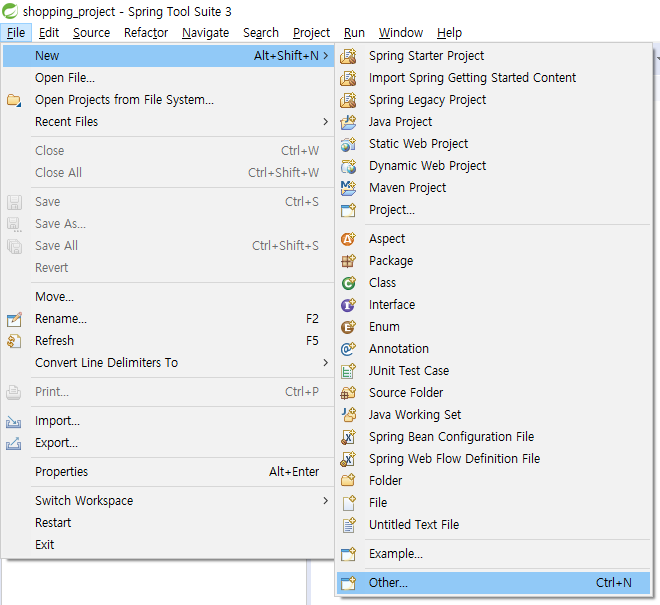Expand Convert Line Delimiters To submenu arrow
660x605 pixels.
tap(325, 362)
